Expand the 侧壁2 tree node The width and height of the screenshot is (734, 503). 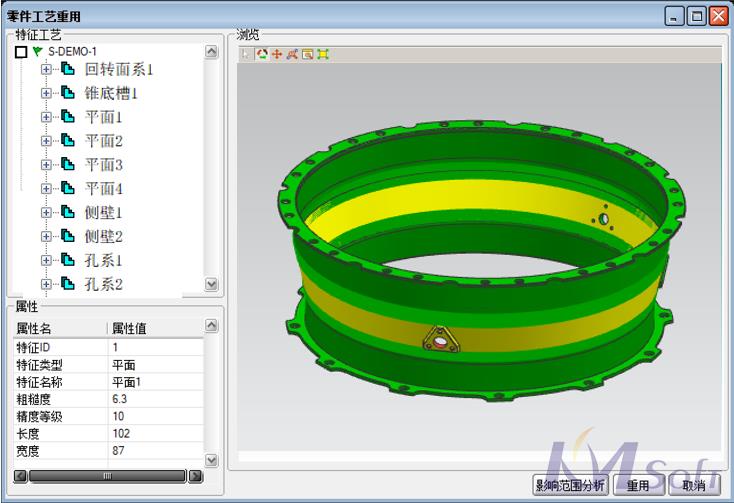coord(46,236)
